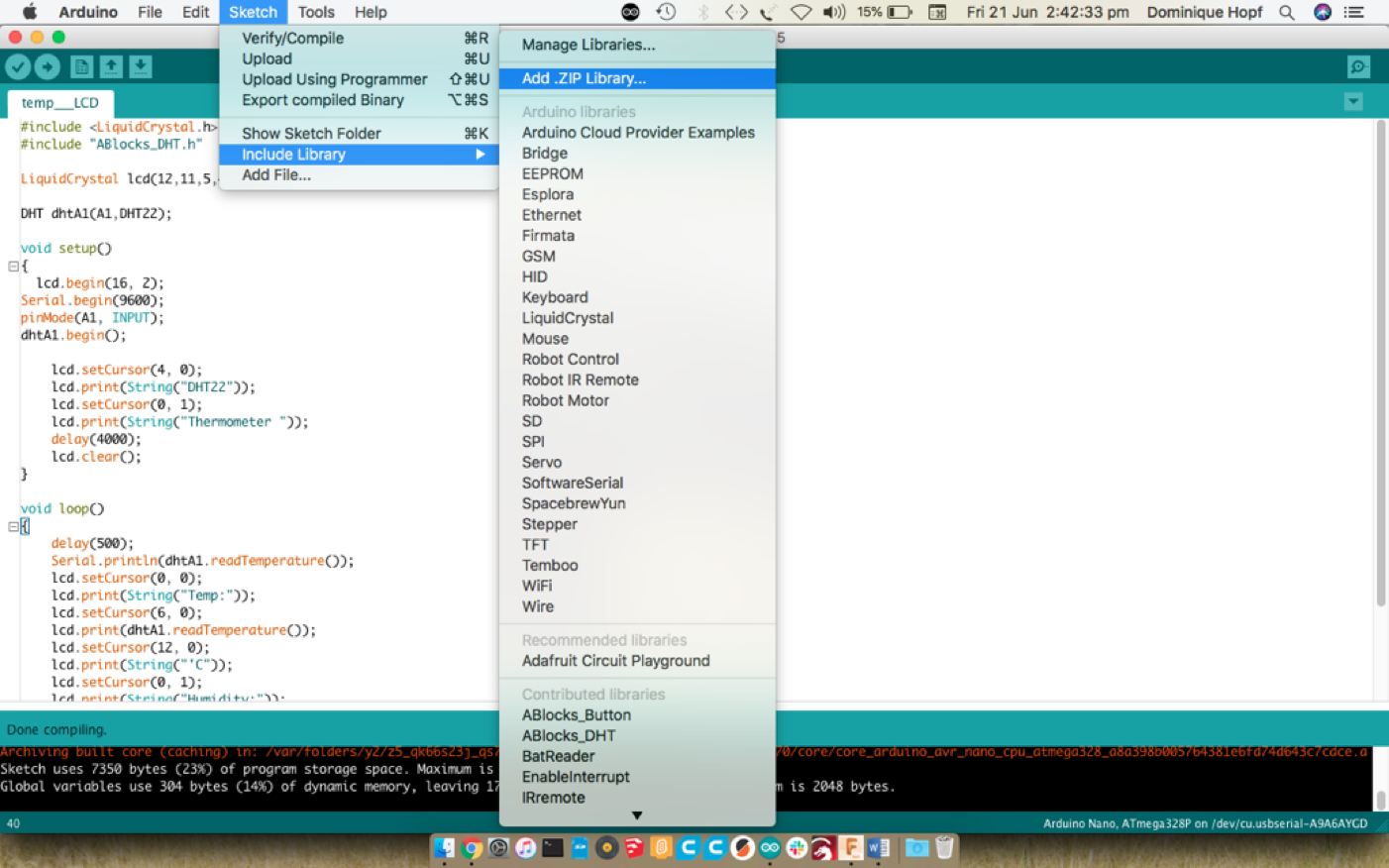Click the user name Dominique Hopf
The width and height of the screenshot is (1389, 868).
1205,12
